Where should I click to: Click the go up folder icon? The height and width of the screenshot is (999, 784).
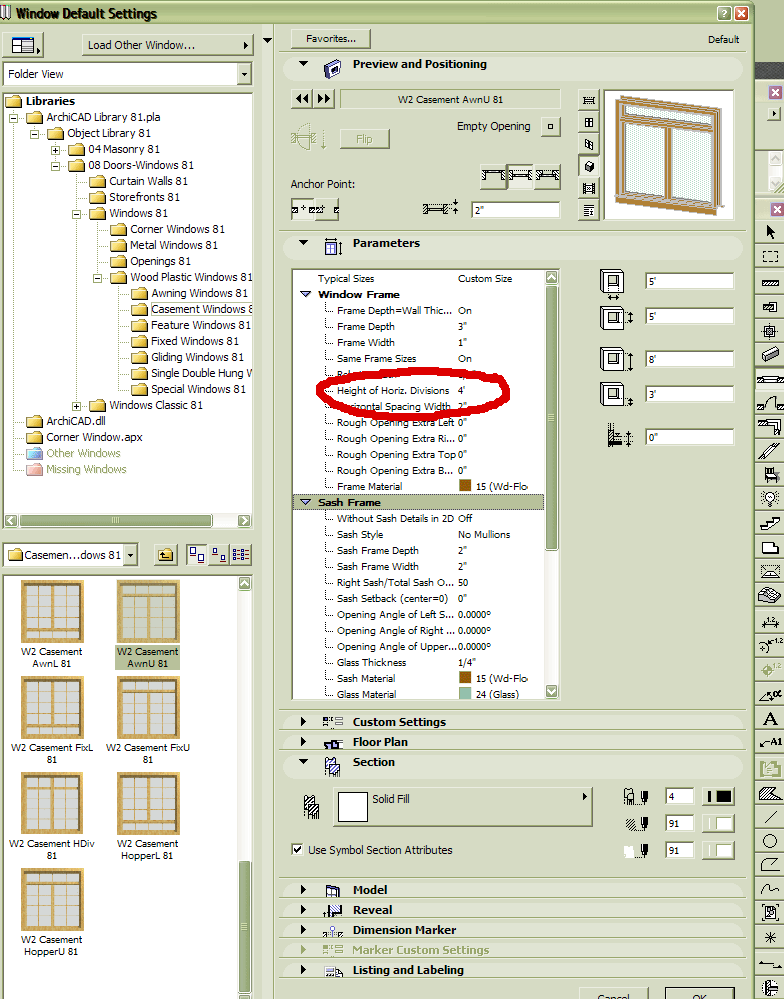(166, 555)
